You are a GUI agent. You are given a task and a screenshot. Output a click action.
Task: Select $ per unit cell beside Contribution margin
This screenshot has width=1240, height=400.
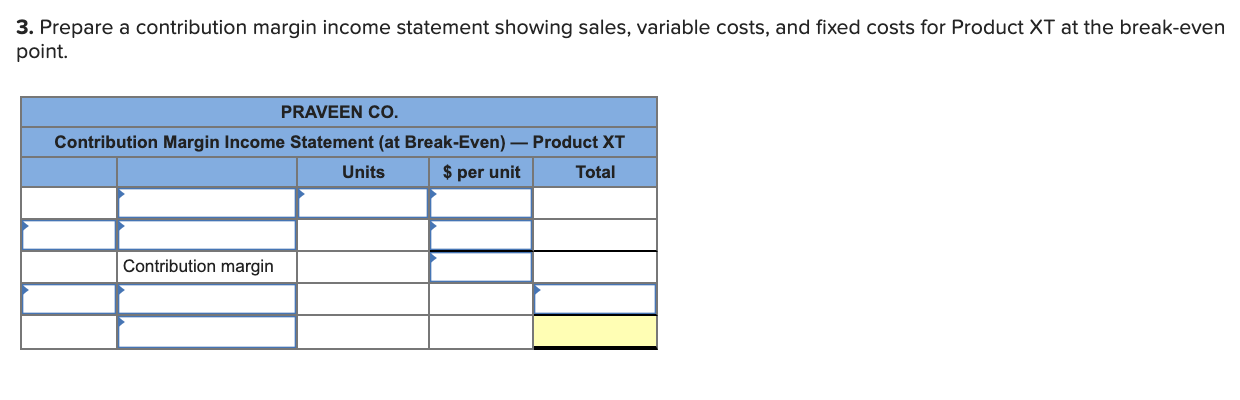(x=481, y=267)
